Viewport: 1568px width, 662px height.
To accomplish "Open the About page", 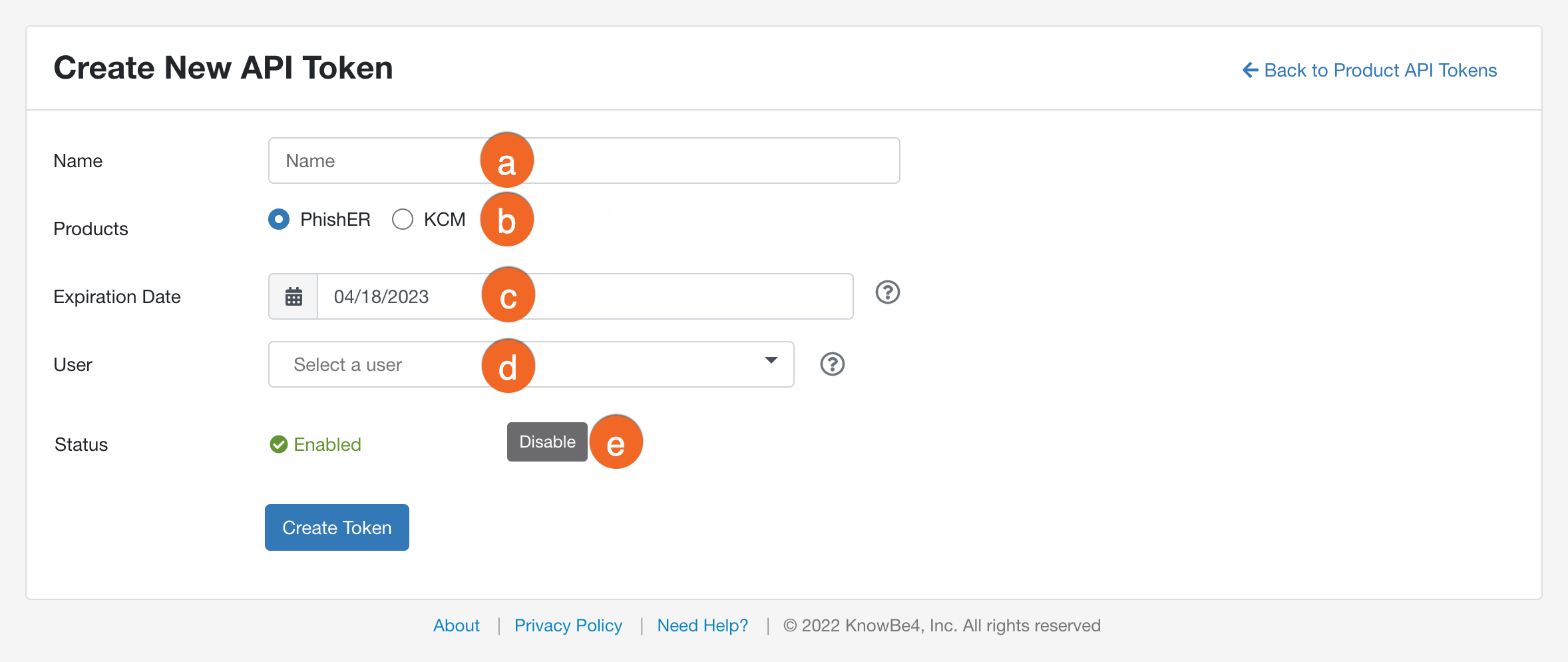I will click(x=457, y=625).
